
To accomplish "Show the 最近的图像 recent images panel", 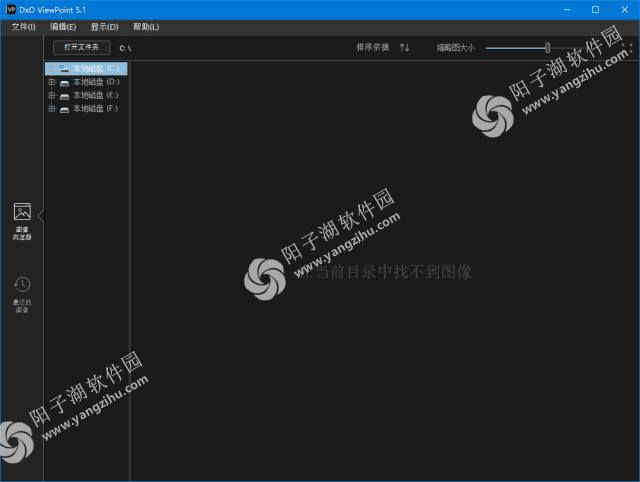I will pos(22,295).
